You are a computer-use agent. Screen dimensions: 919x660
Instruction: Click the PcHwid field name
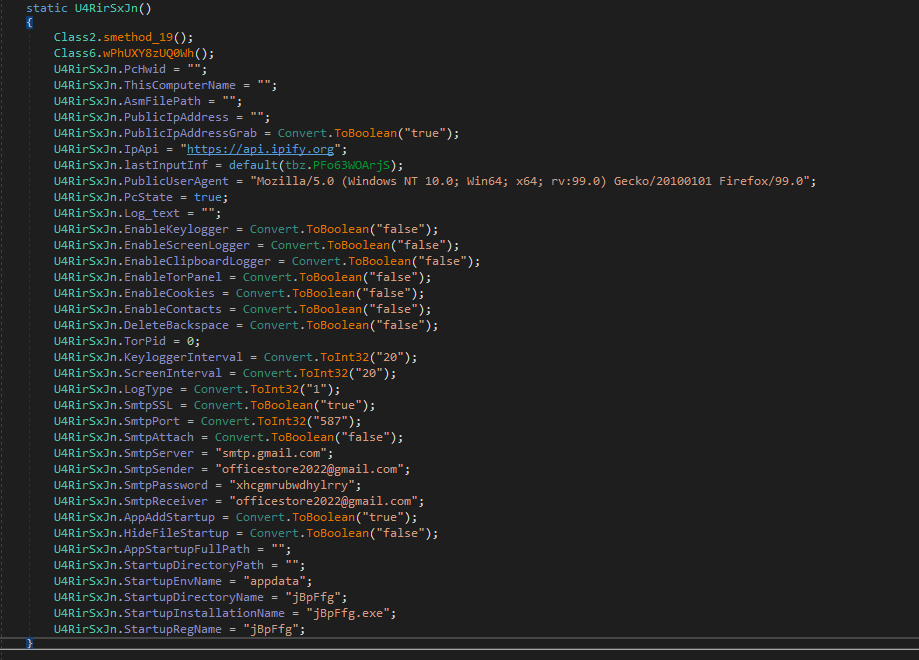coord(145,69)
